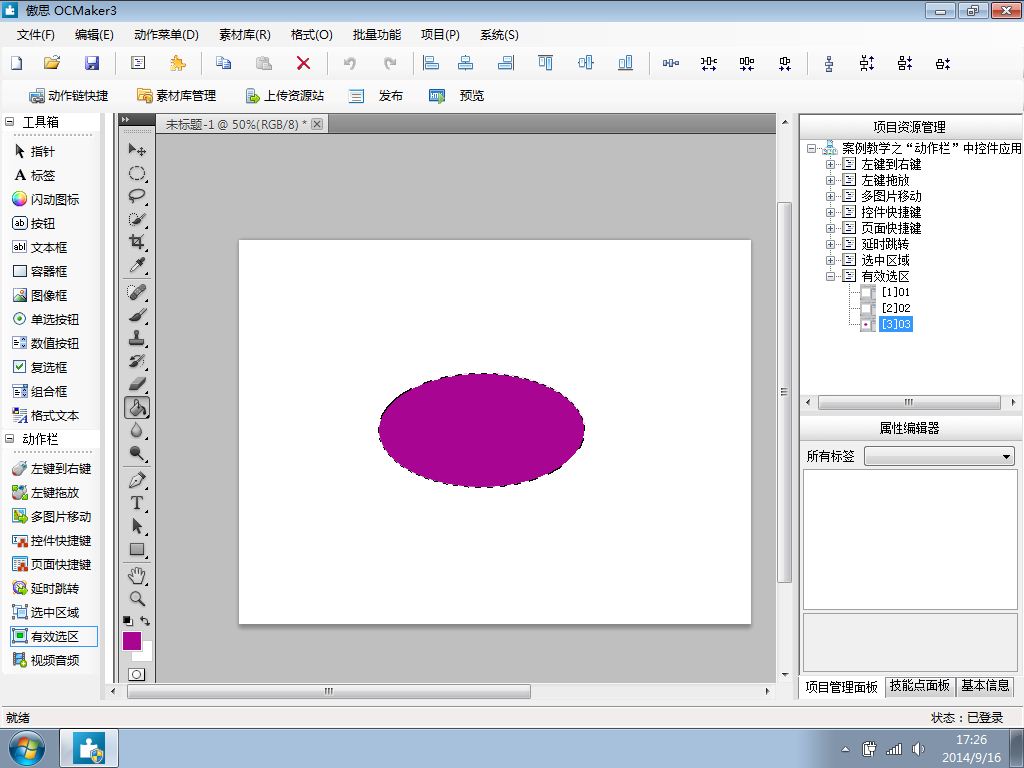This screenshot has width=1024, height=768.
Task: Select the Pen tool
Action: pos(136,480)
